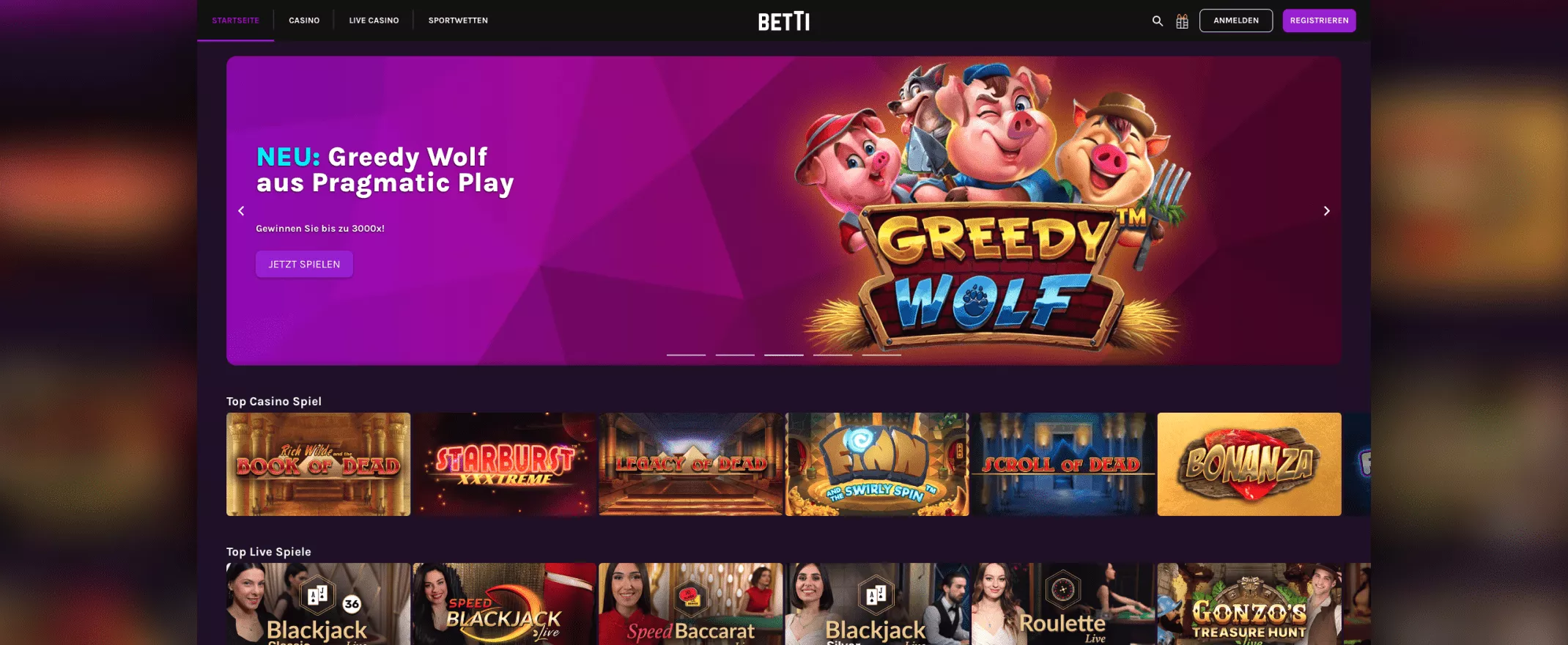Open the search magnifier icon

(x=1157, y=21)
